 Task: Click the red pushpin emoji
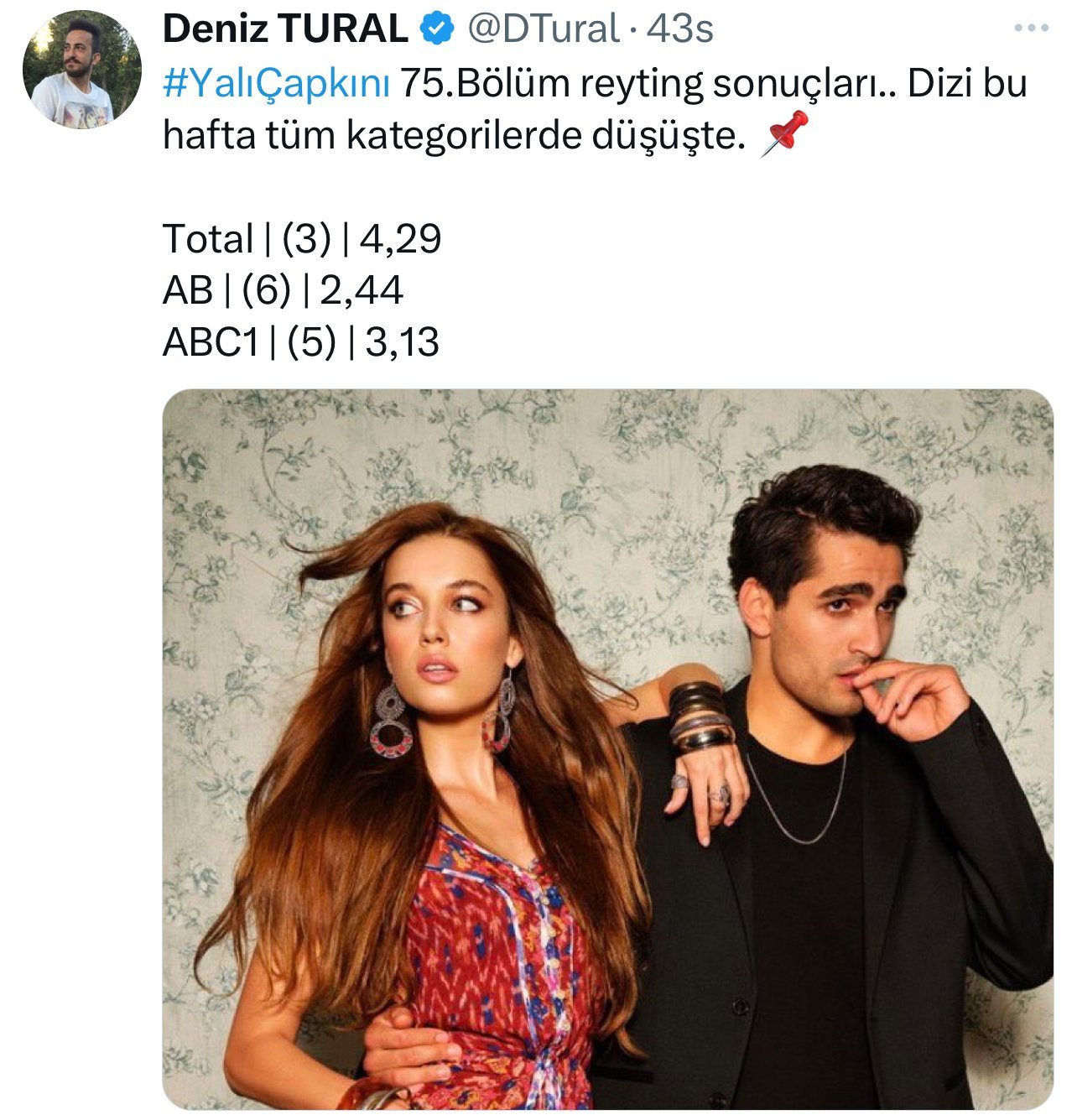point(783,133)
